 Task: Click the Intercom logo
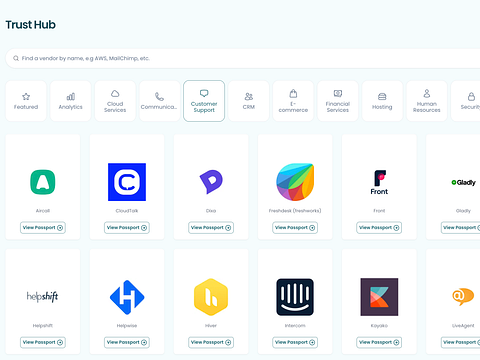click(x=295, y=297)
